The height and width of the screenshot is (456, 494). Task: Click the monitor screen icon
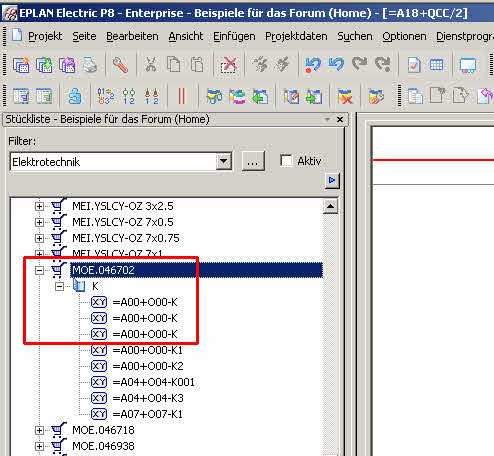[468, 65]
